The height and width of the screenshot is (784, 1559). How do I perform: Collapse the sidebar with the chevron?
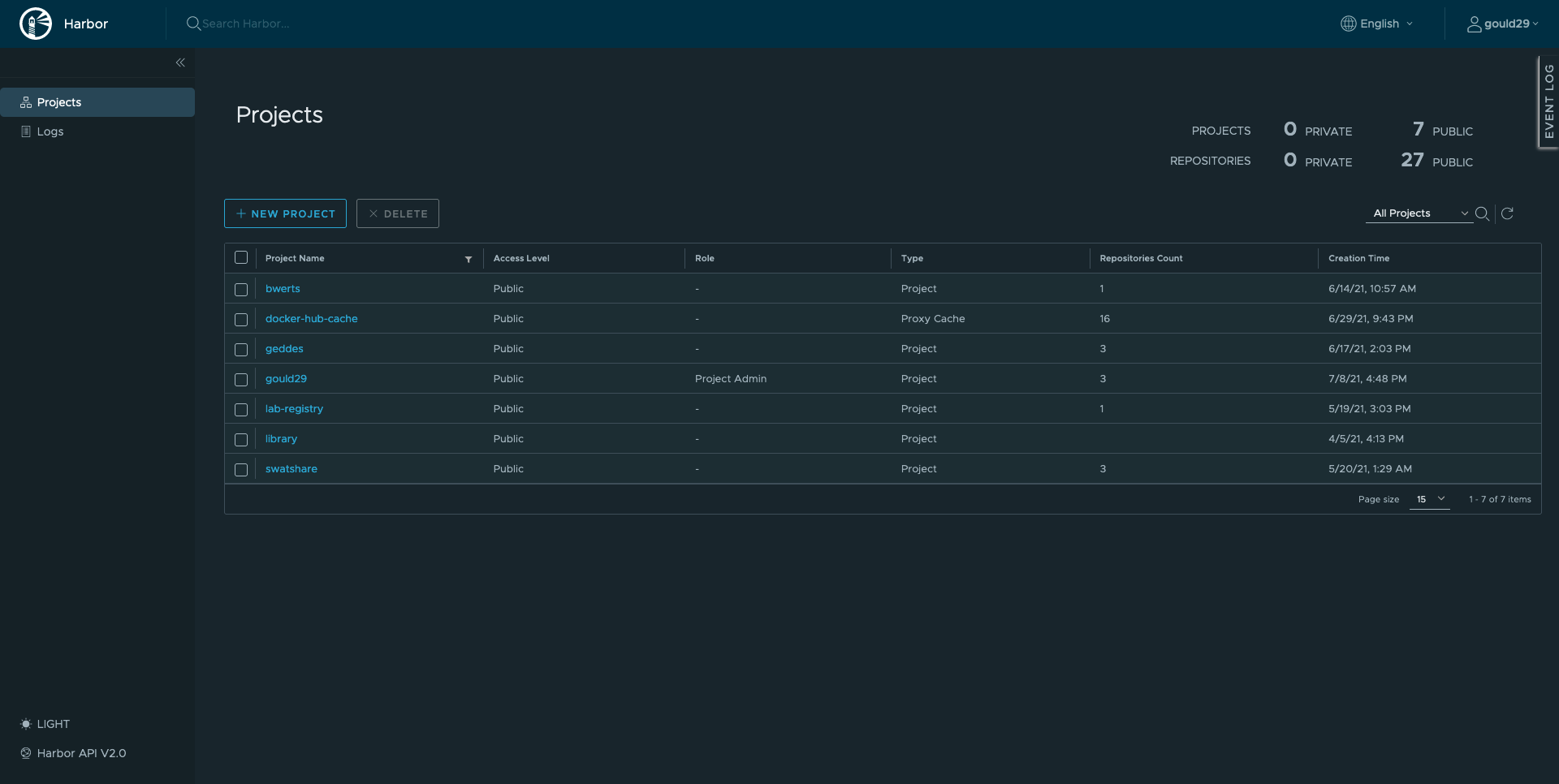point(180,62)
